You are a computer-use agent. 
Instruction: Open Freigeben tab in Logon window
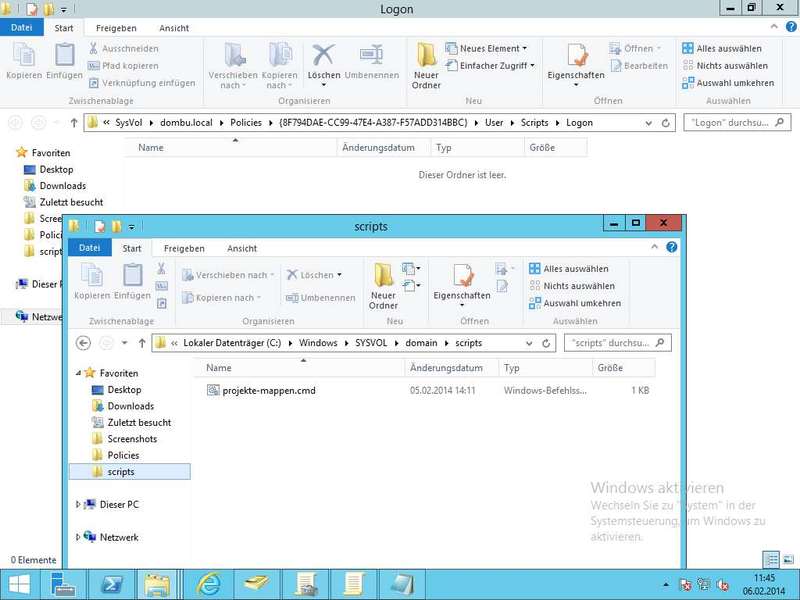tap(115, 28)
